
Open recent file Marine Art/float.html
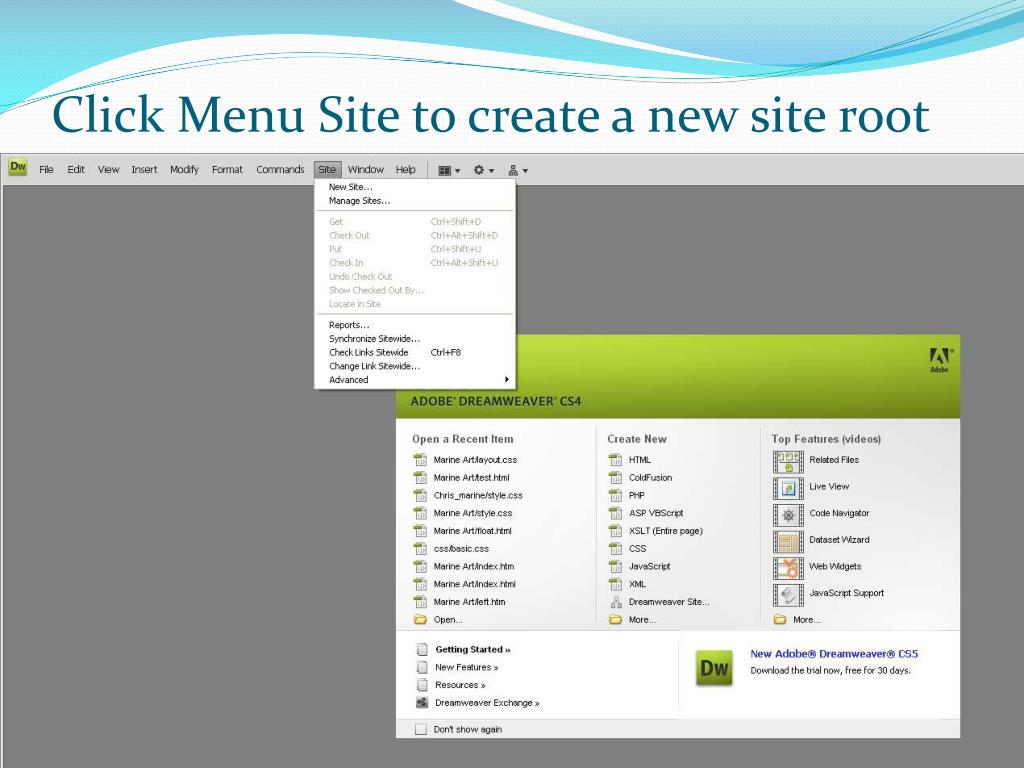(472, 531)
